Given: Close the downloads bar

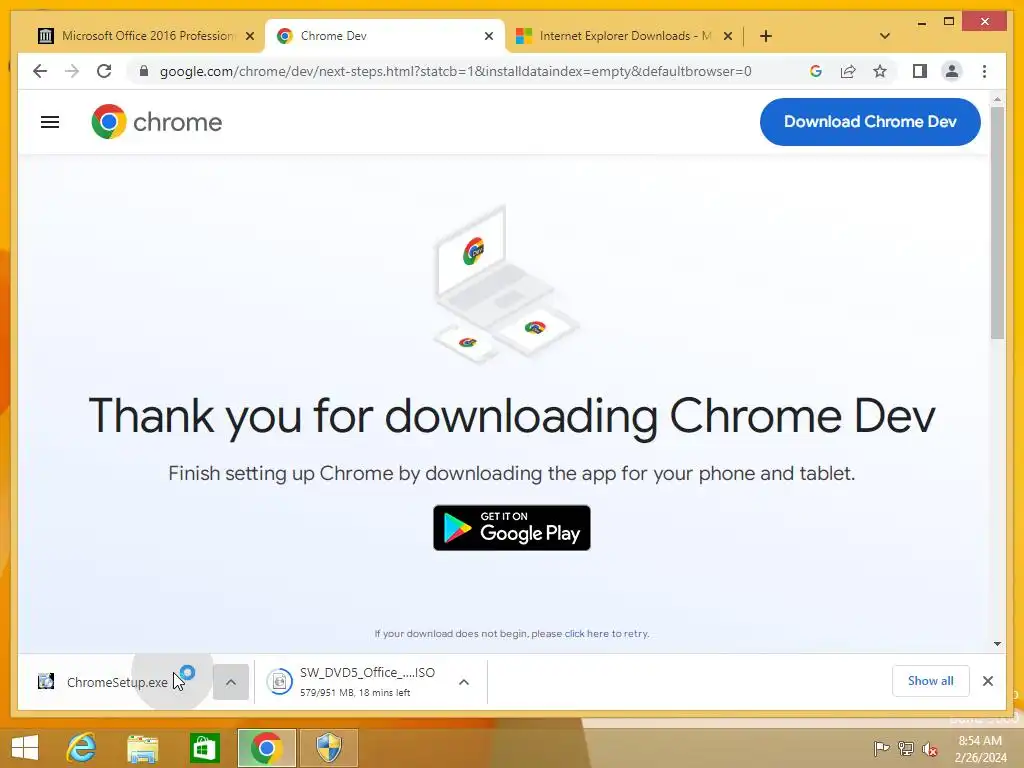Looking at the screenshot, I should 987,681.
